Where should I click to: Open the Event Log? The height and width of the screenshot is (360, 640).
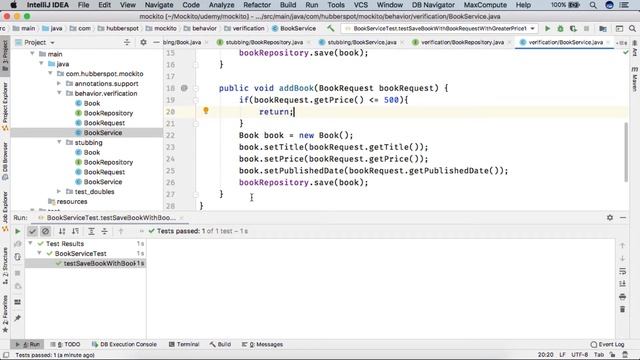(607, 344)
